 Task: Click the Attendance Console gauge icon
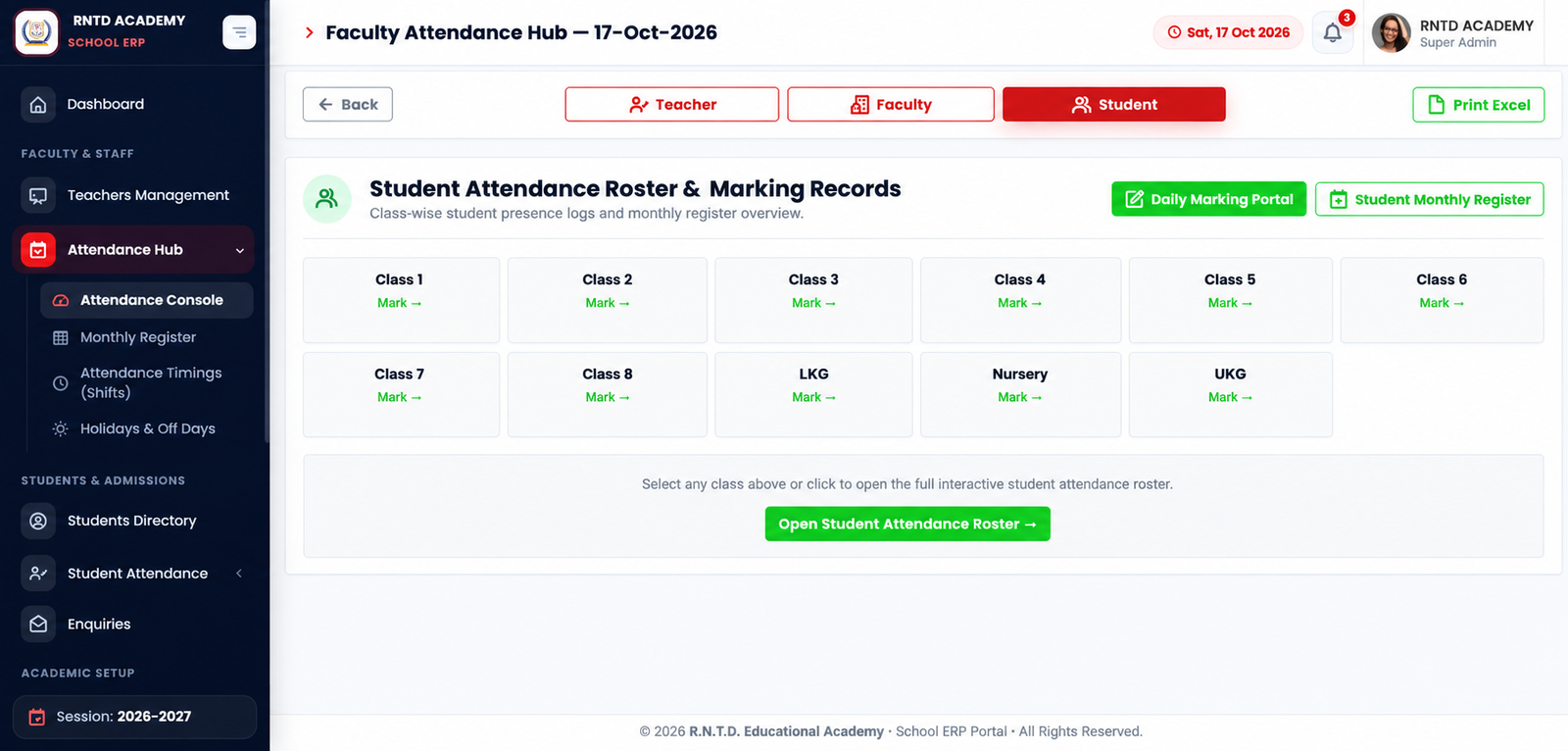pyautogui.click(x=61, y=300)
